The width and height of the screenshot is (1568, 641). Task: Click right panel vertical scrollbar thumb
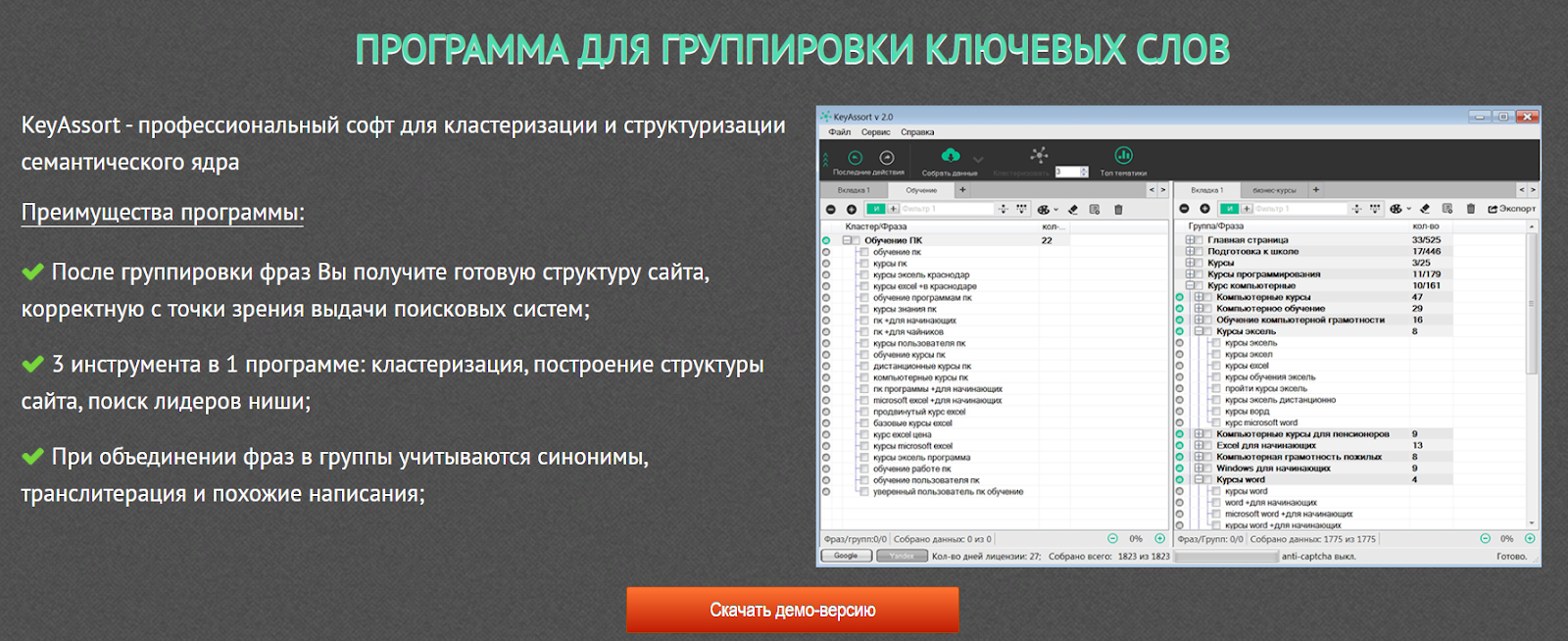[1532, 304]
